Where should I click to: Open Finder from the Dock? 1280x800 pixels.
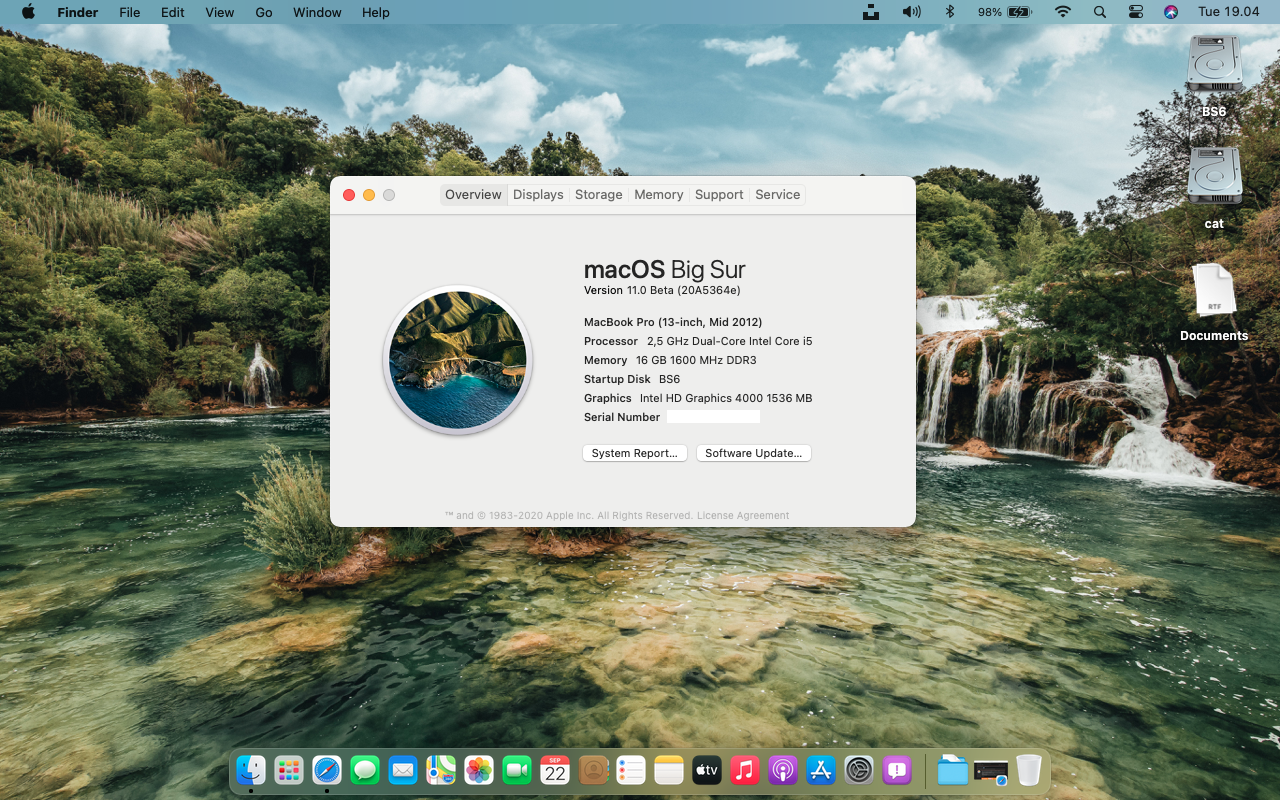[250, 770]
